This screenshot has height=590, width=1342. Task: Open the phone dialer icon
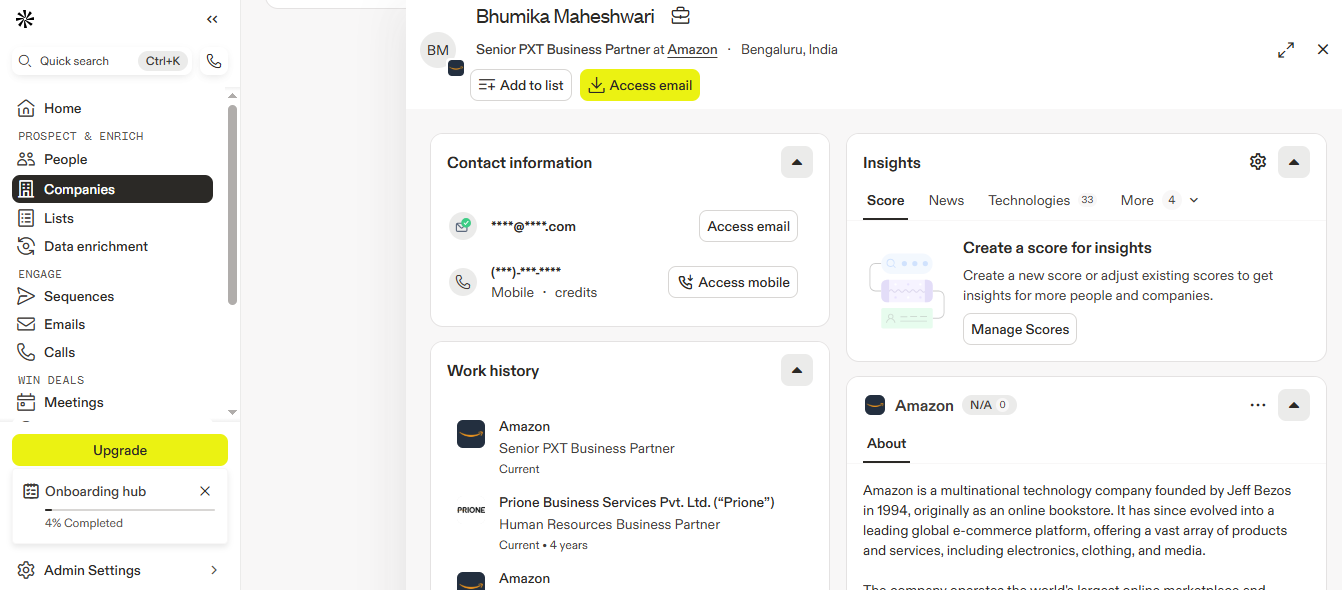[213, 61]
